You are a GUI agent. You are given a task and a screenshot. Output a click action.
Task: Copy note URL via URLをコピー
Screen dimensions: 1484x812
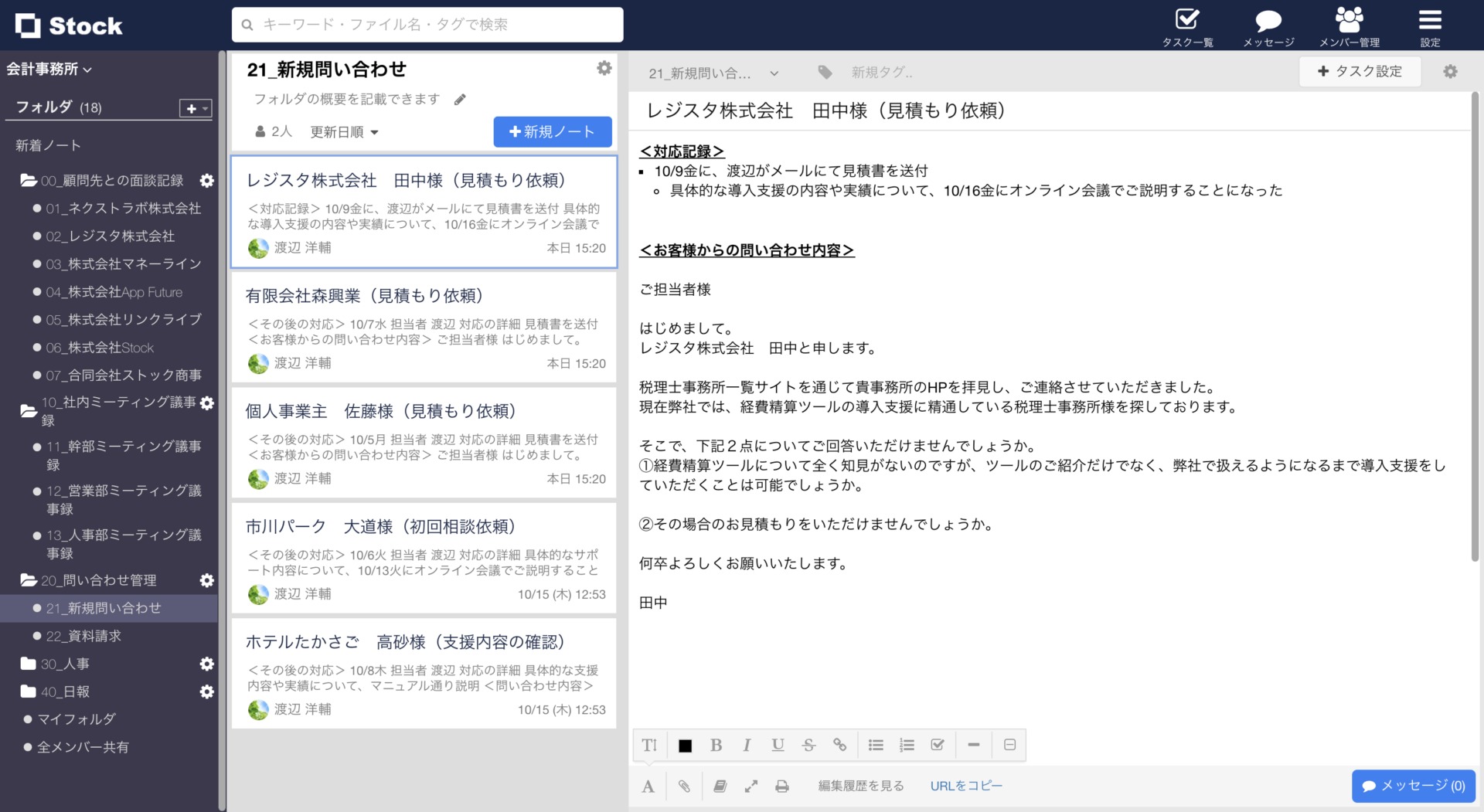(966, 787)
